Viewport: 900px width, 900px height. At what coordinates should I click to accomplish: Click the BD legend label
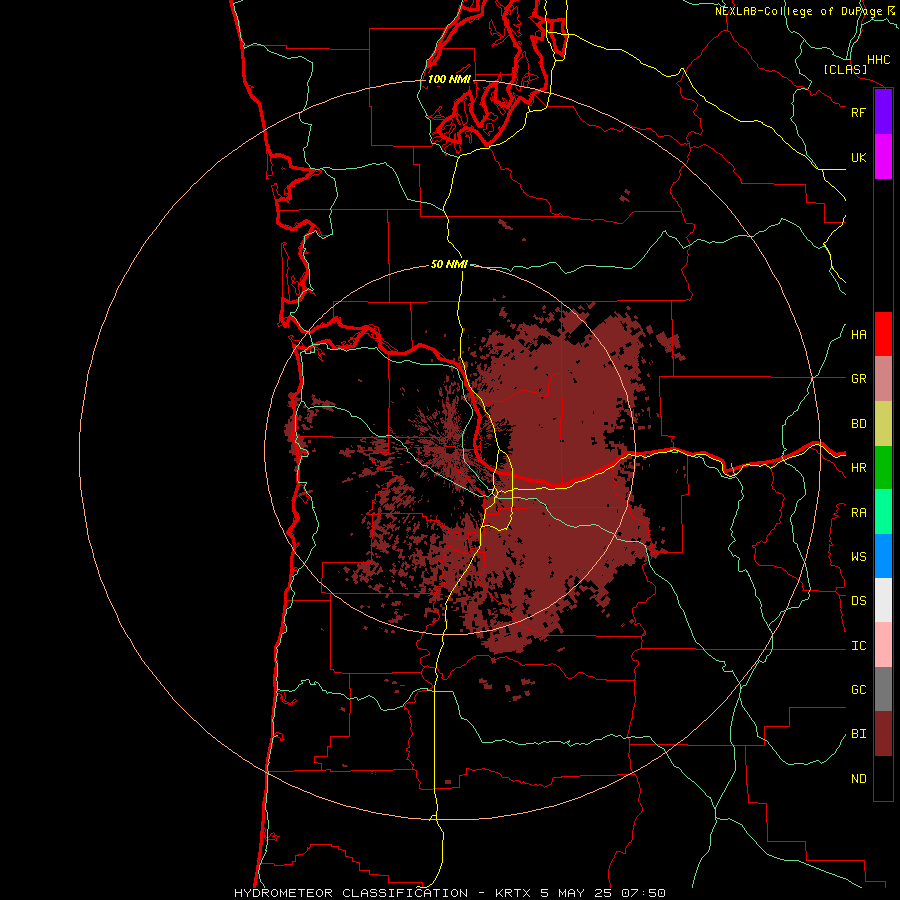pos(858,424)
